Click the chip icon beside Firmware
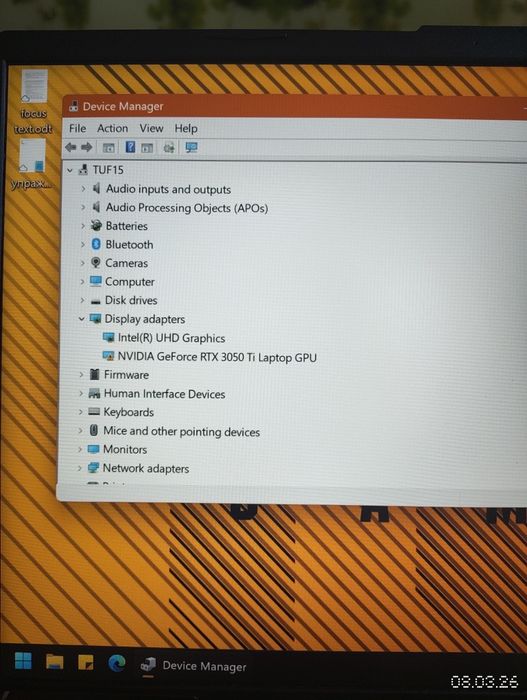Image resolution: width=527 pixels, height=700 pixels. point(94,374)
